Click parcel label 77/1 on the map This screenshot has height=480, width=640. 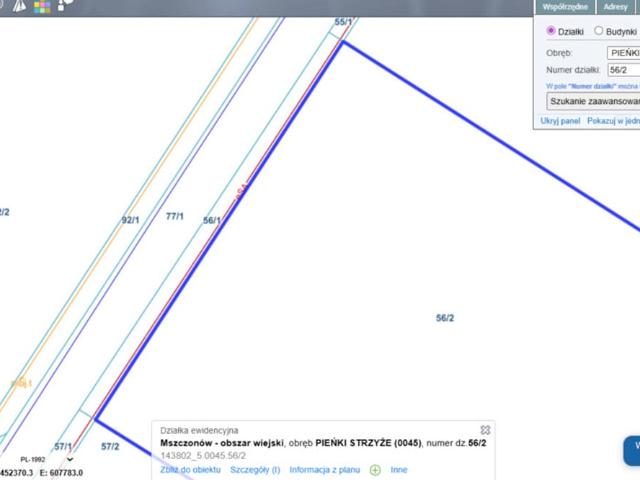pos(175,216)
